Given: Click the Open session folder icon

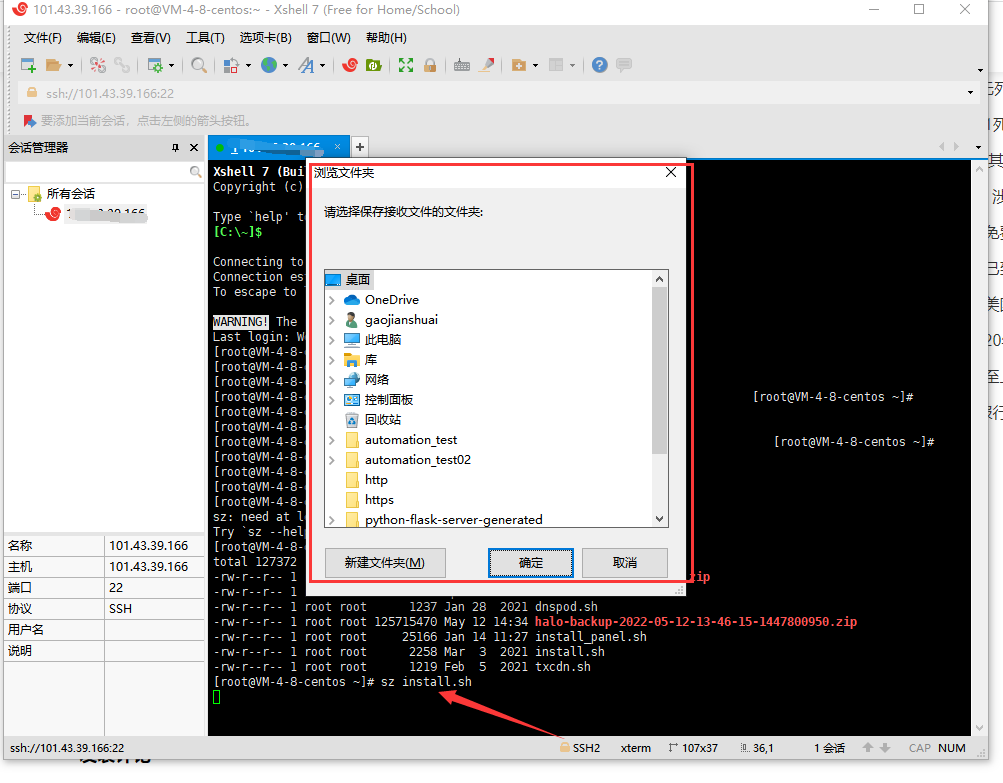Looking at the screenshot, I should point(53,65).
